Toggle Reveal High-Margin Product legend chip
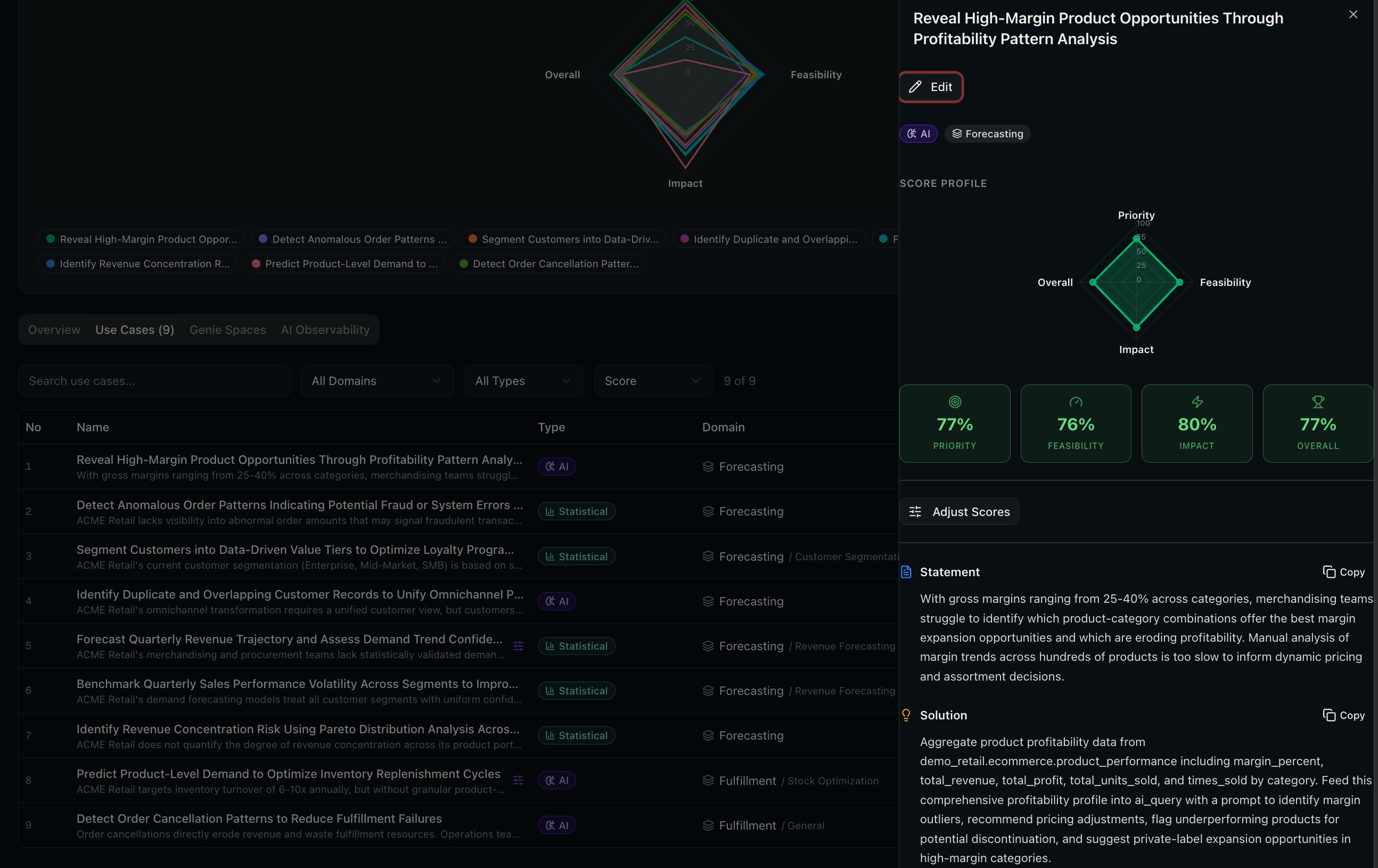The height and width of the screenshot is (868, 1378). click(142, 239)
